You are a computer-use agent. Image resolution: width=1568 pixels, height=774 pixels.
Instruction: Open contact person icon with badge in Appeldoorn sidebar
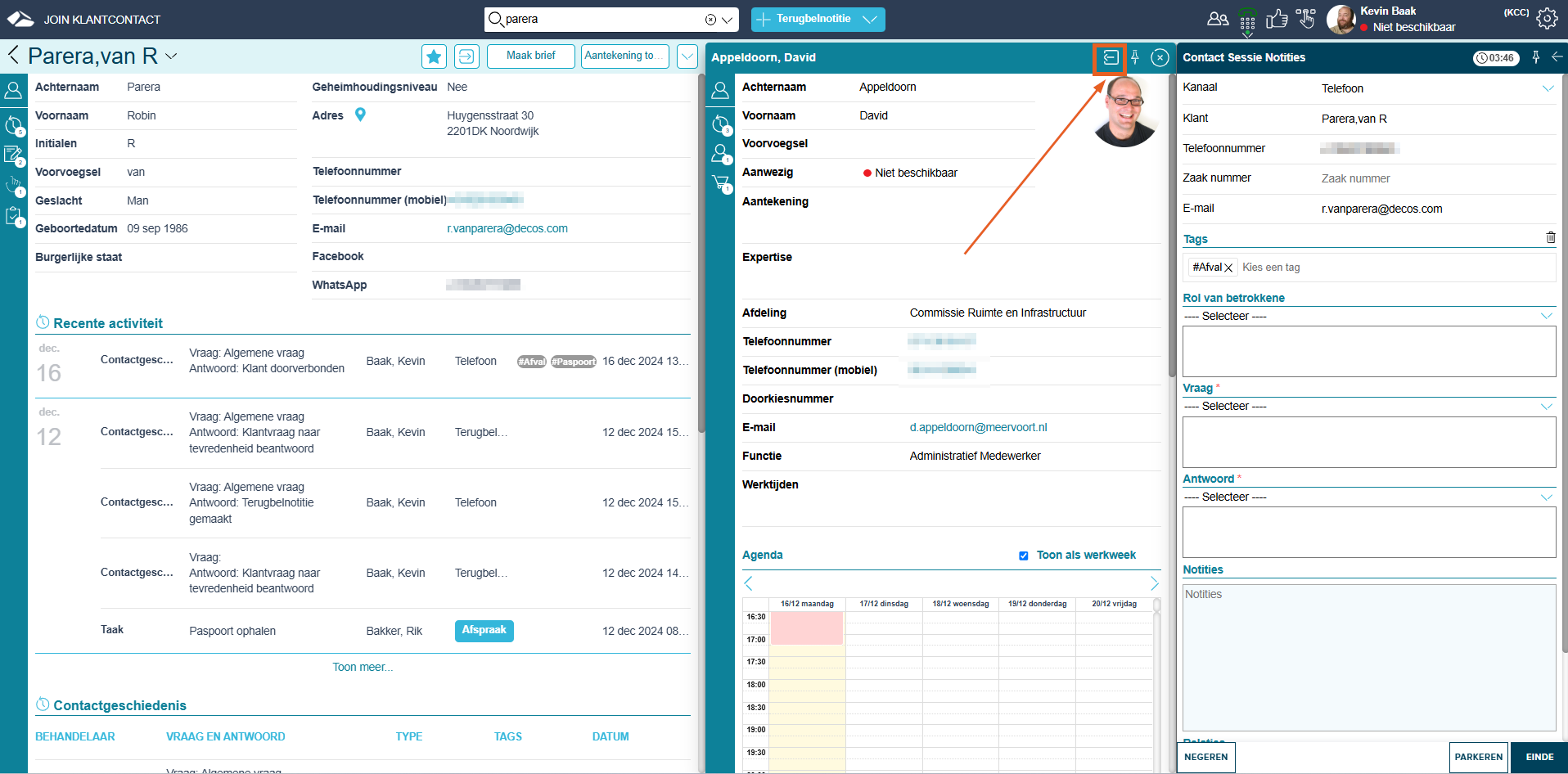(x=721, y=154)
